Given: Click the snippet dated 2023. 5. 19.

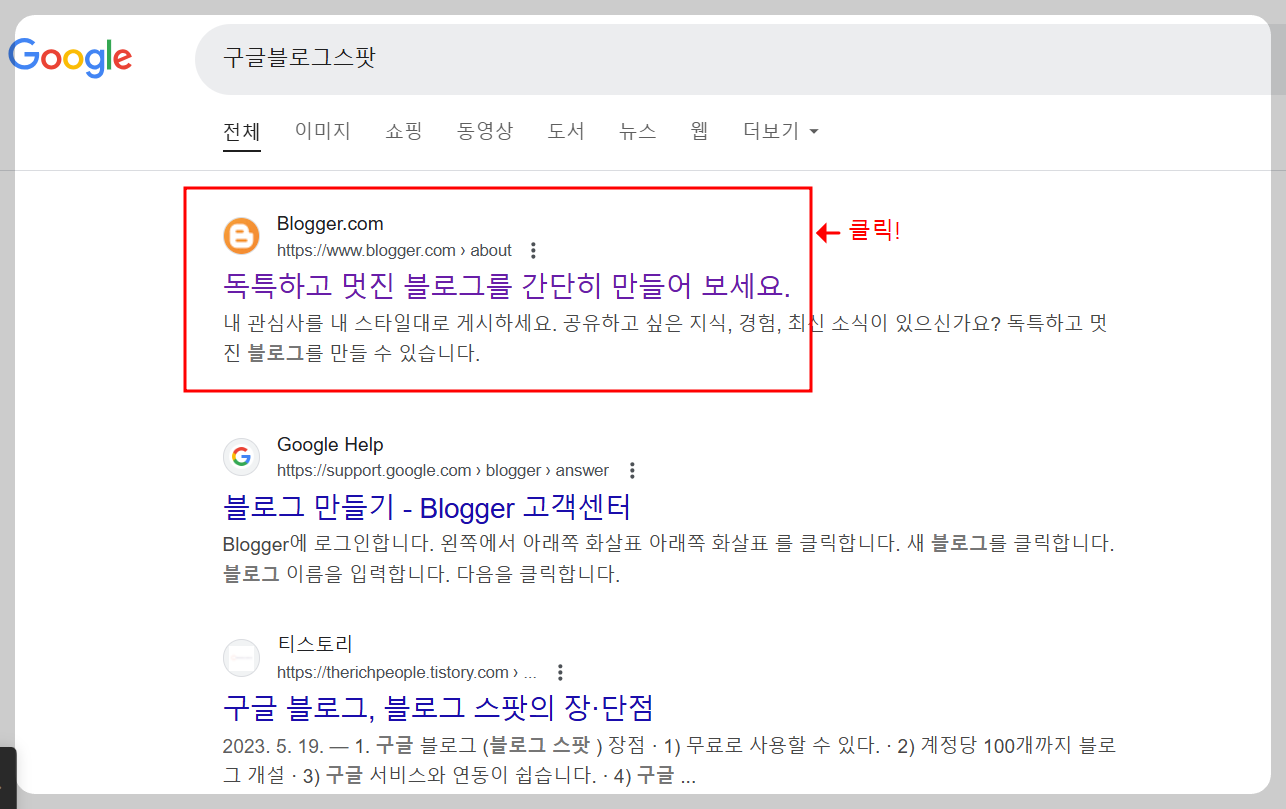Looking at the screenshot, I should (669, 760).
